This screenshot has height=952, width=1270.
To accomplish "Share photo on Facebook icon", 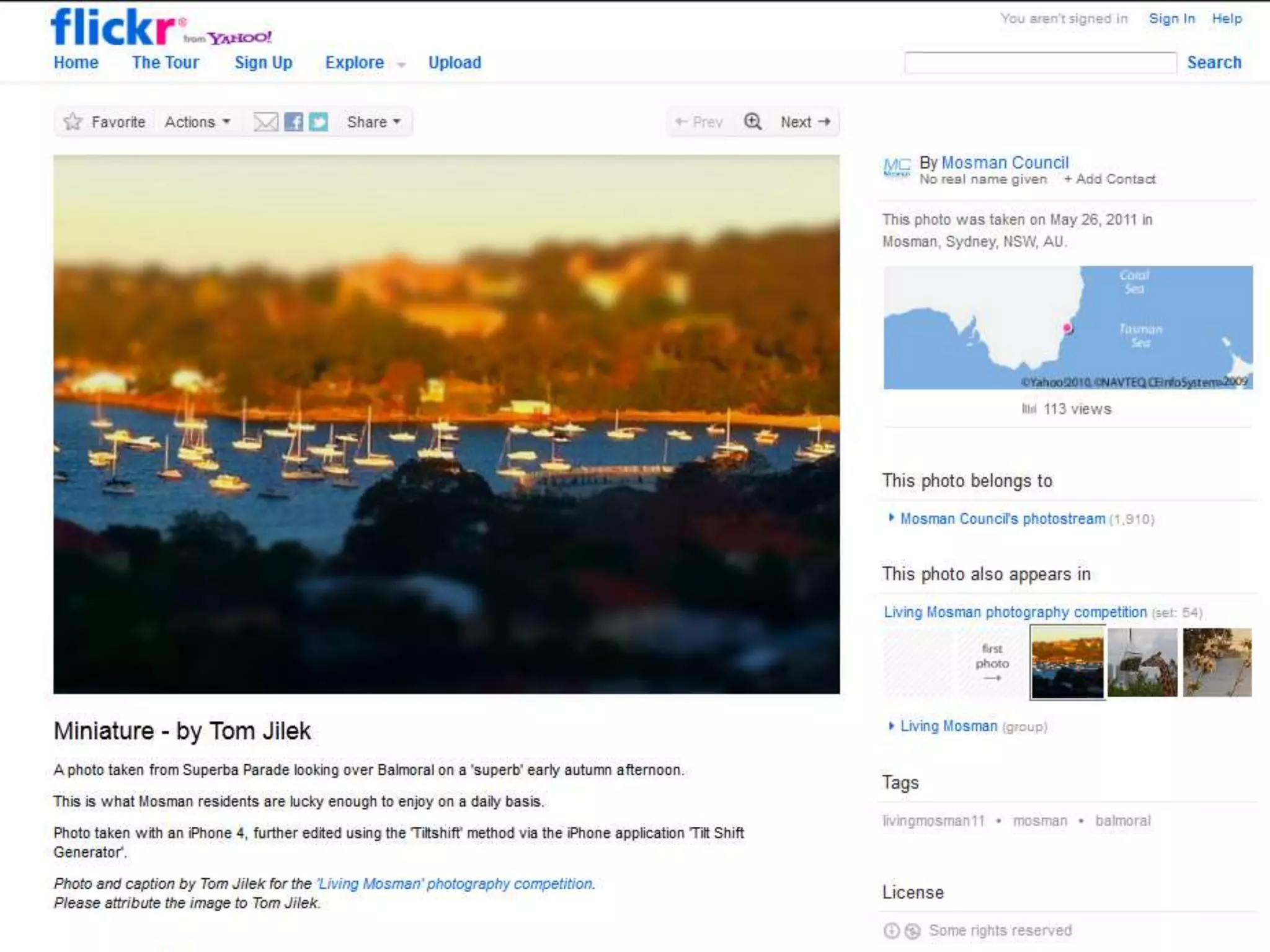I will (293, 122).
